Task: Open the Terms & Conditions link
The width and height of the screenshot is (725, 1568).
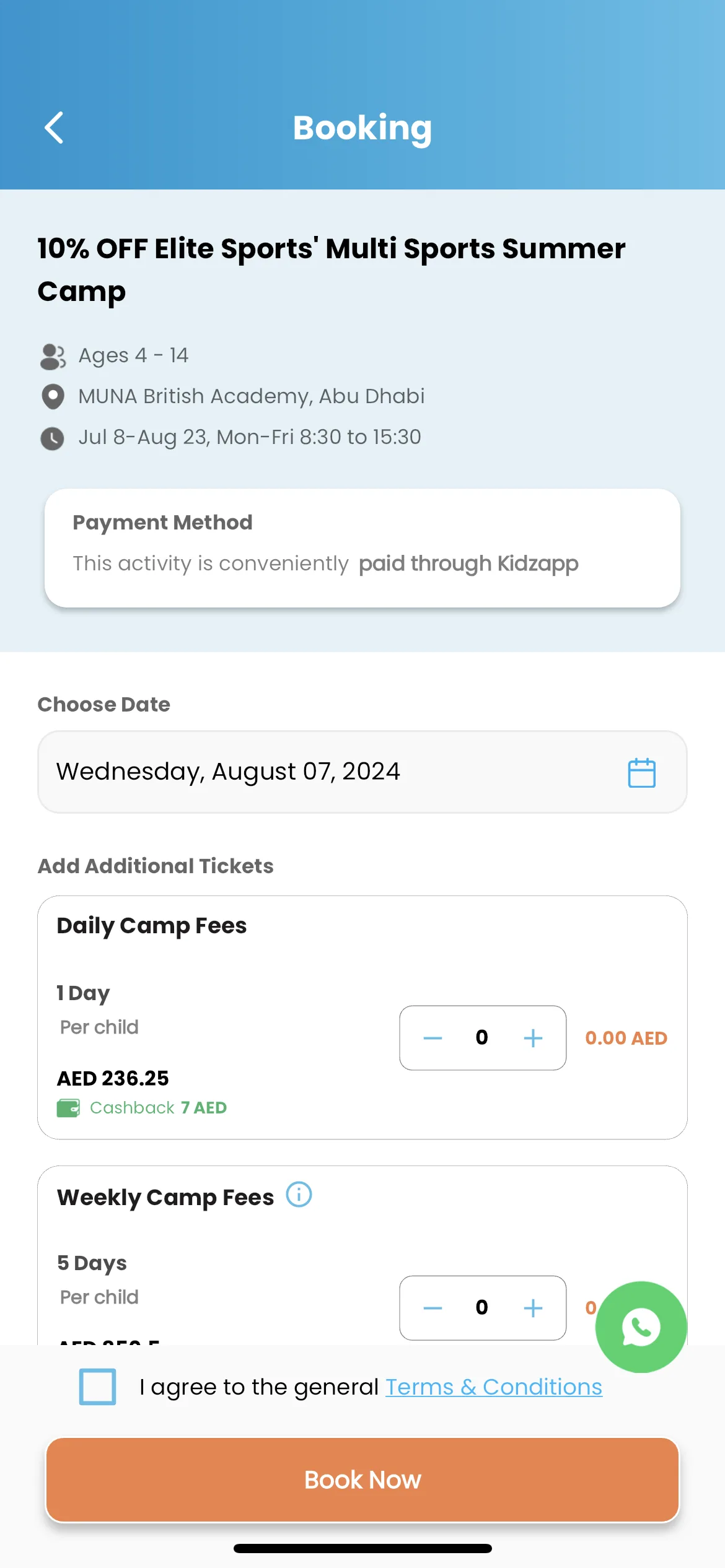Action: 494,1387
